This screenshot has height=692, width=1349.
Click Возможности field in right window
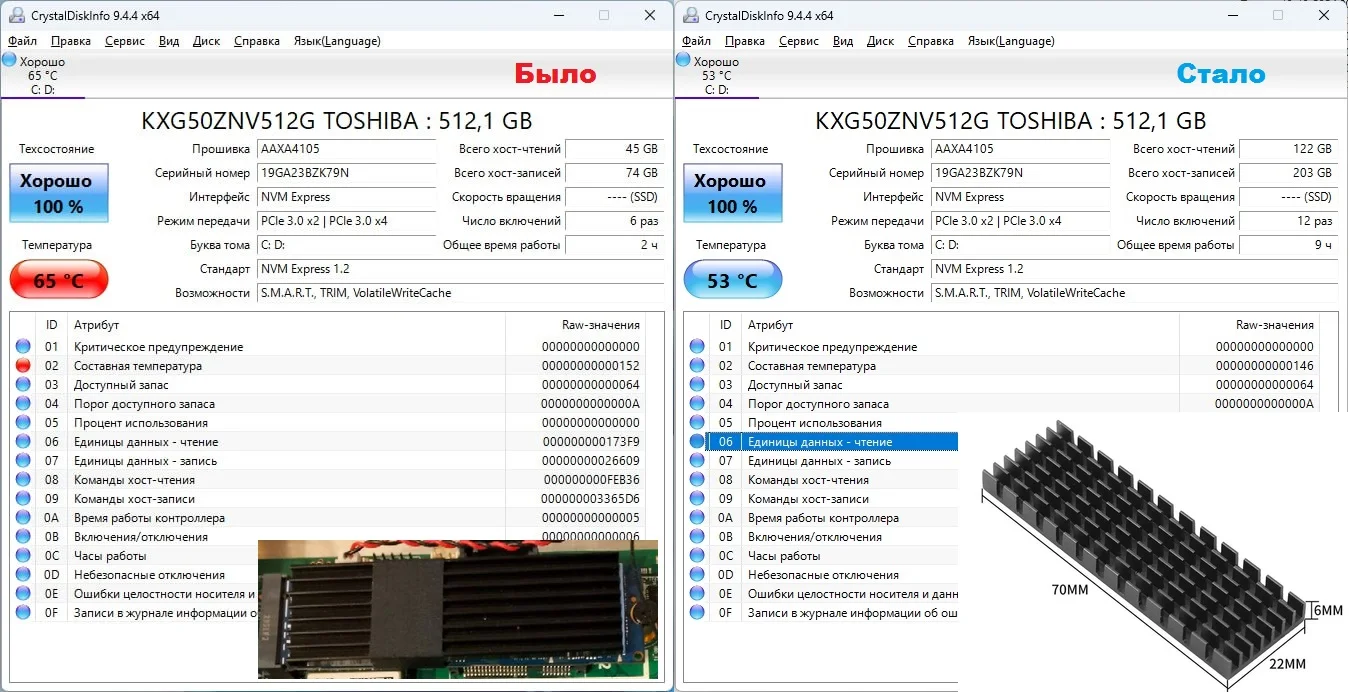(1134, 293)
